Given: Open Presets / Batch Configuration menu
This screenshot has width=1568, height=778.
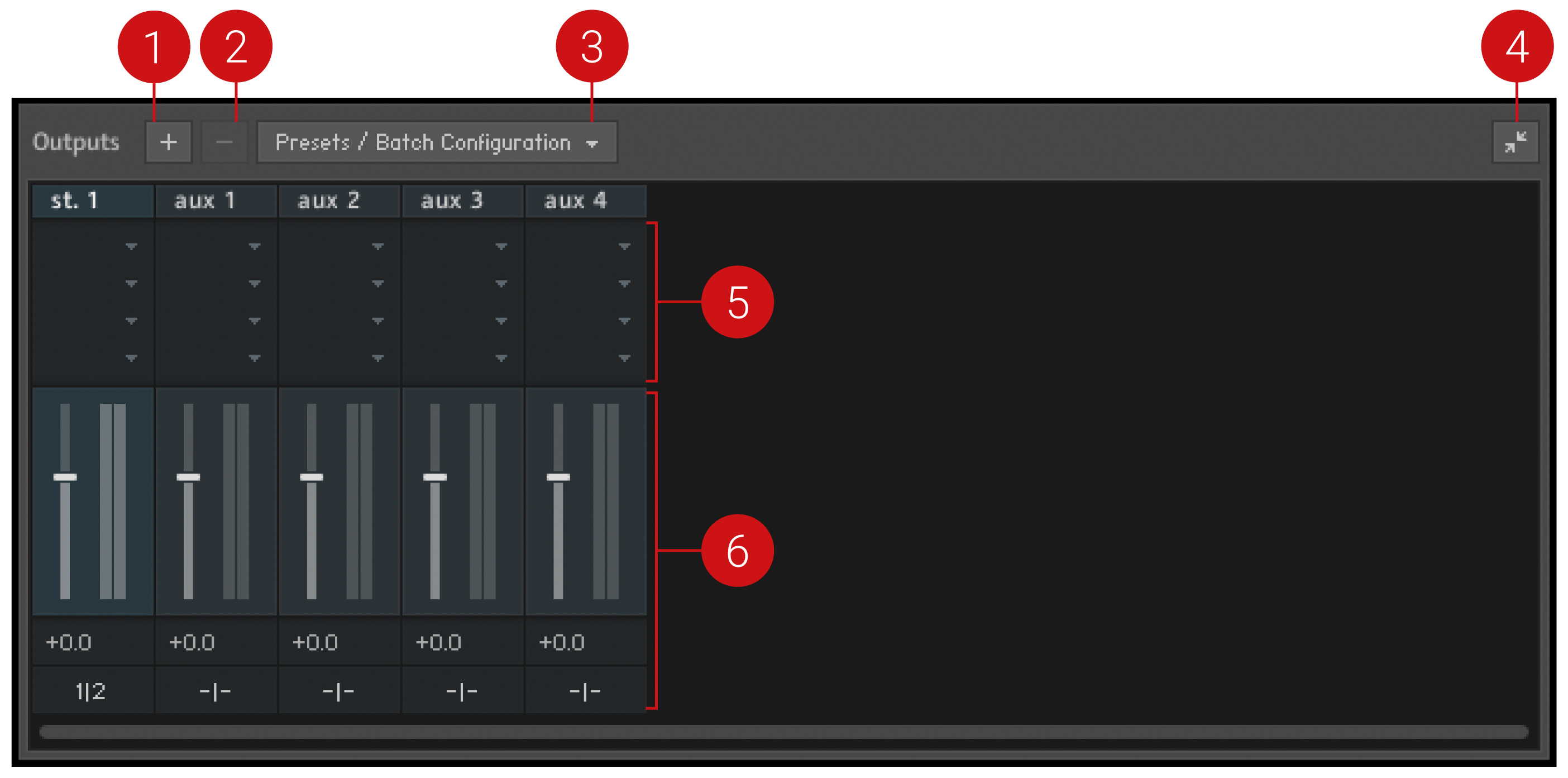Looking at the screenshot, I should tap(437, 142).
